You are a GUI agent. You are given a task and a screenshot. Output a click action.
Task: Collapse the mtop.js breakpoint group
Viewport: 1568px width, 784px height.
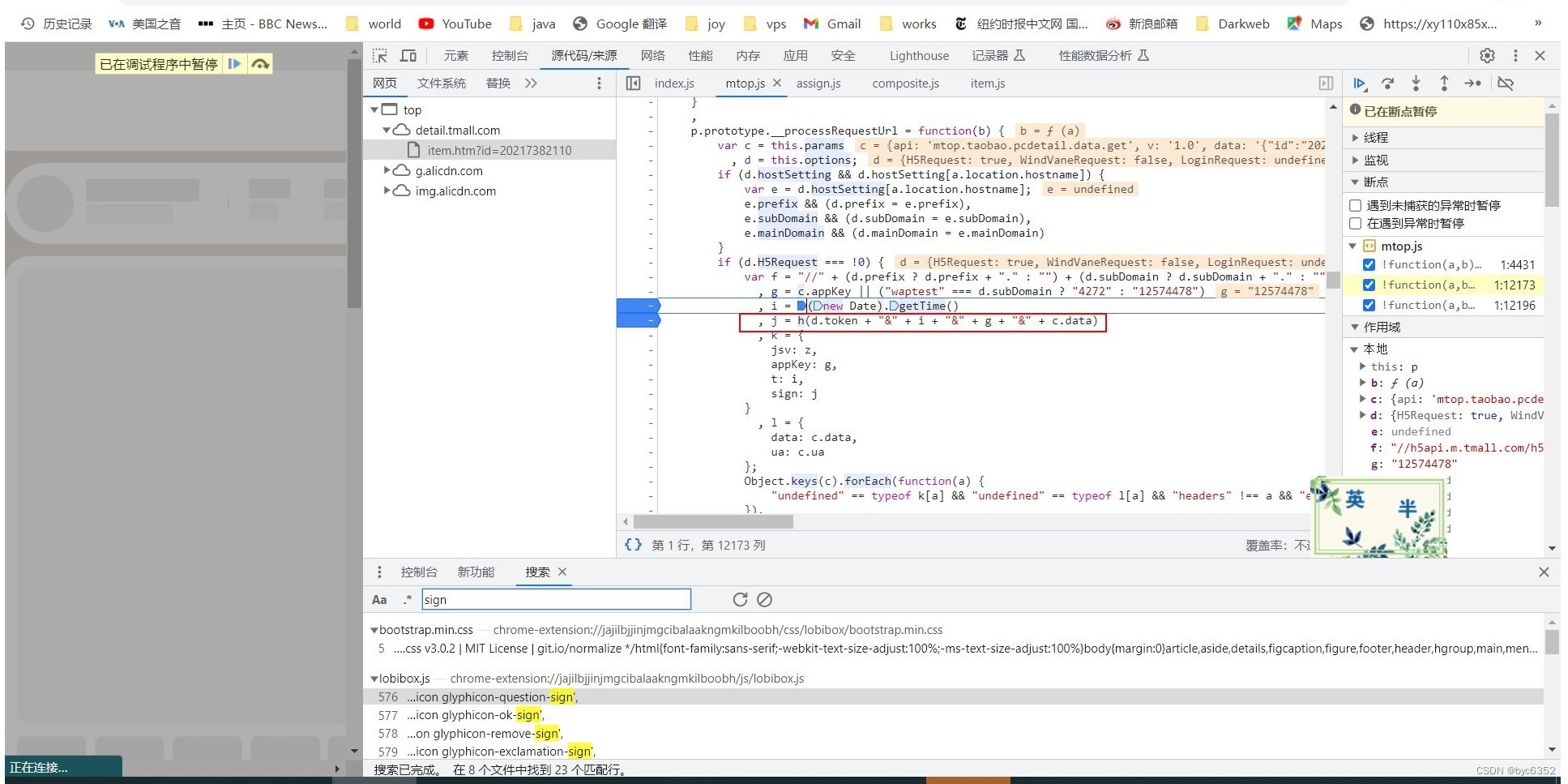coord(1352,246)
